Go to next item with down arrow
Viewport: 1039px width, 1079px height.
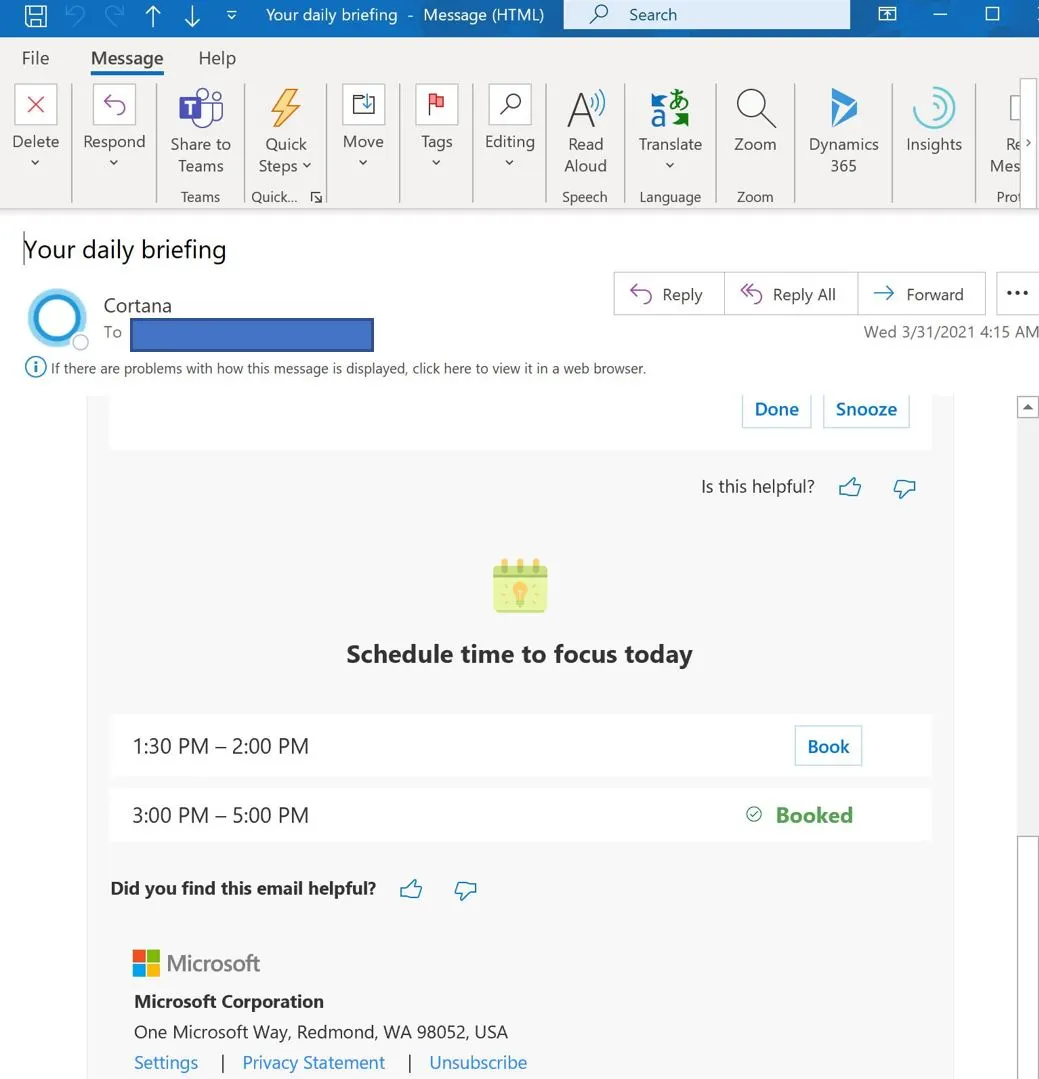[192, 15]
